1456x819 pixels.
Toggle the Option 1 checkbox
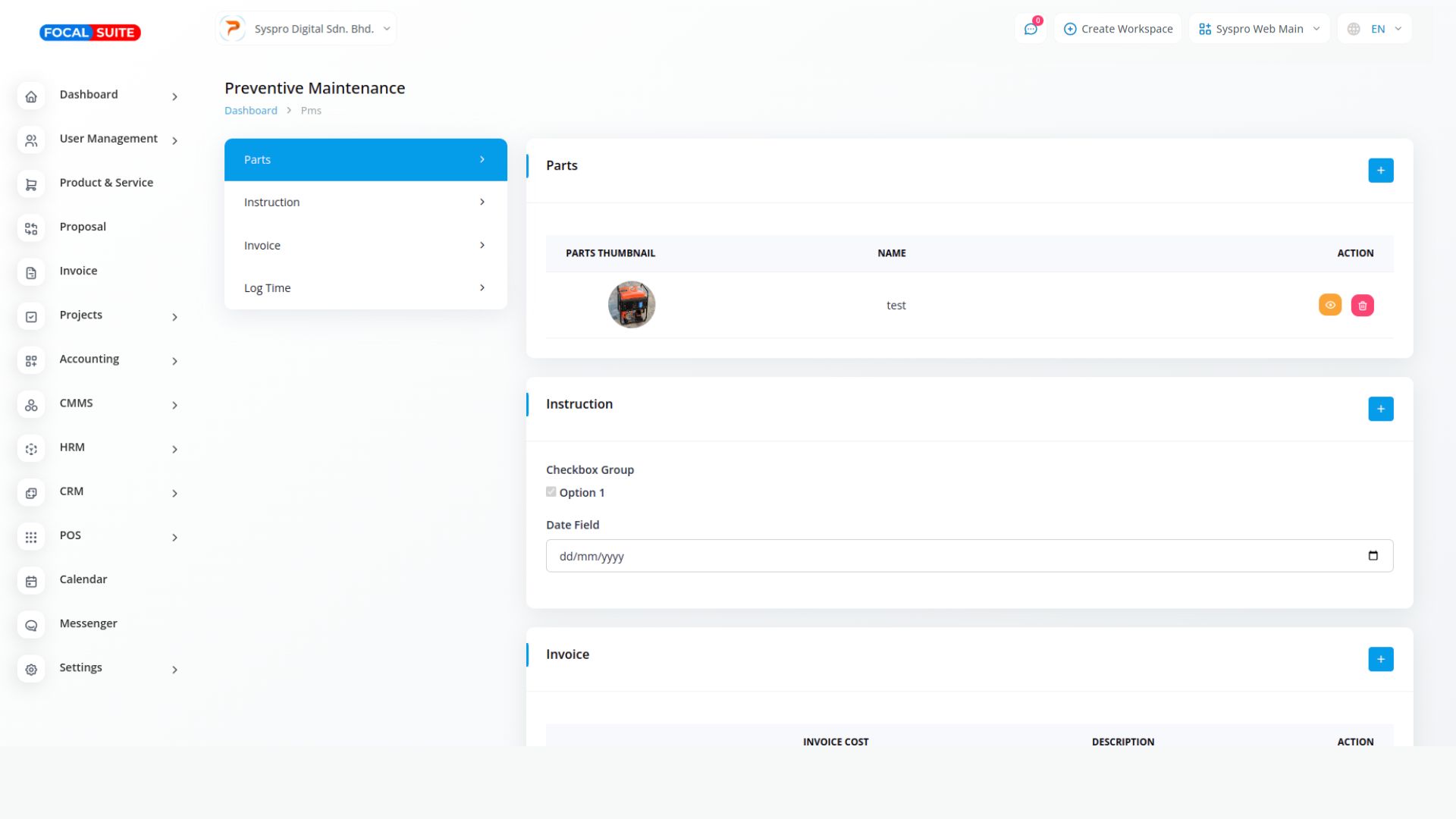(x=551, y=492)
